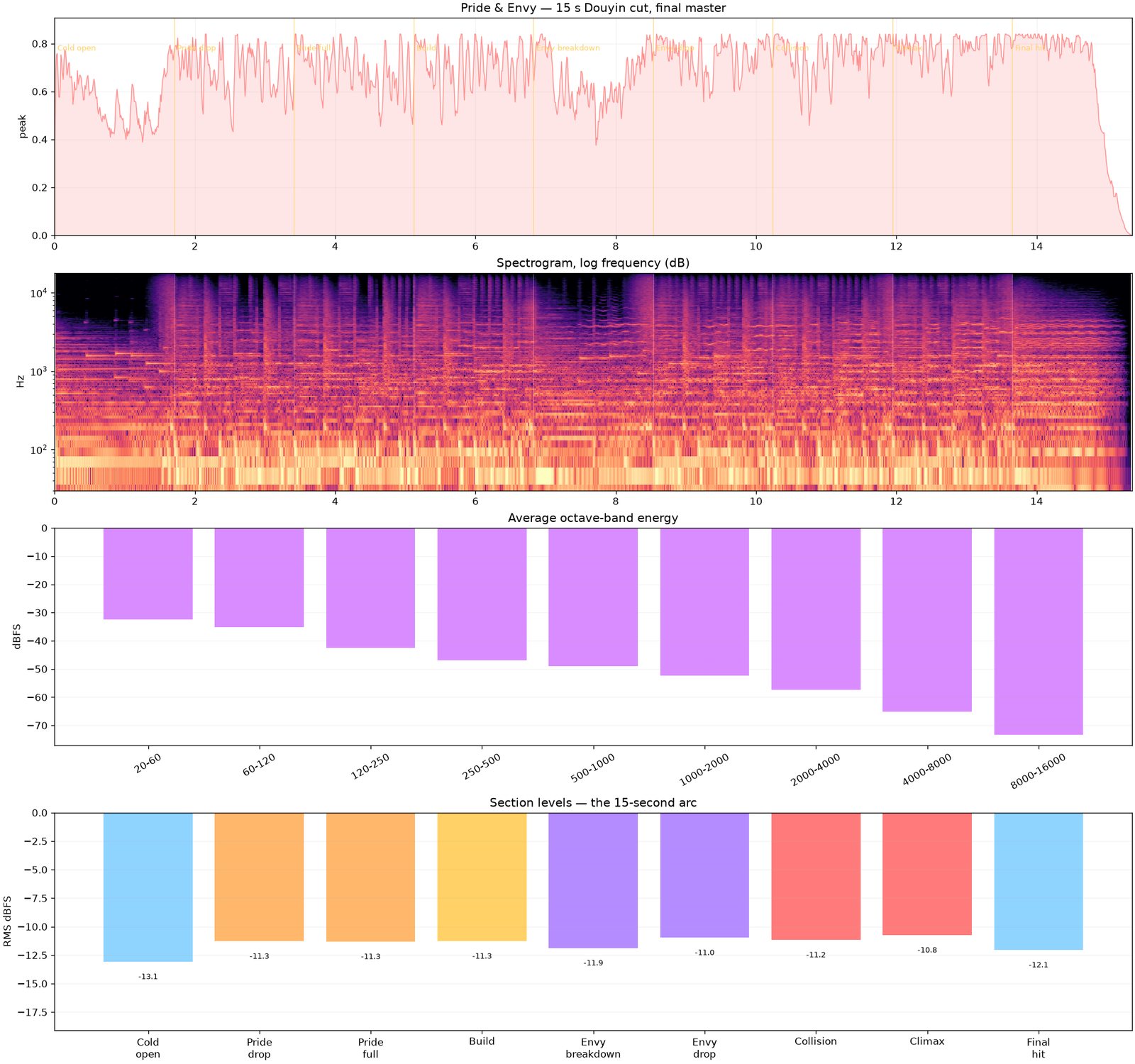Select the 120-250 octave-band bar

371,588
